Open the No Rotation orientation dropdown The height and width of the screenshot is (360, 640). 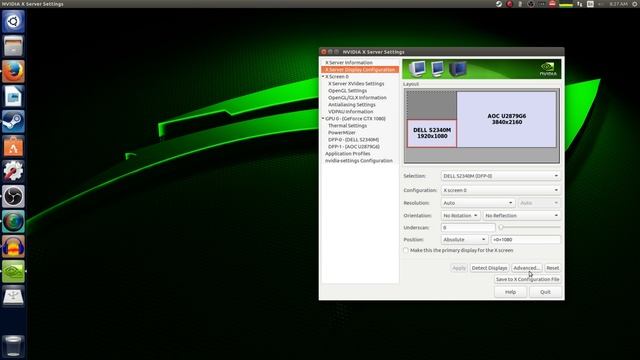click(x=460, y=216)
